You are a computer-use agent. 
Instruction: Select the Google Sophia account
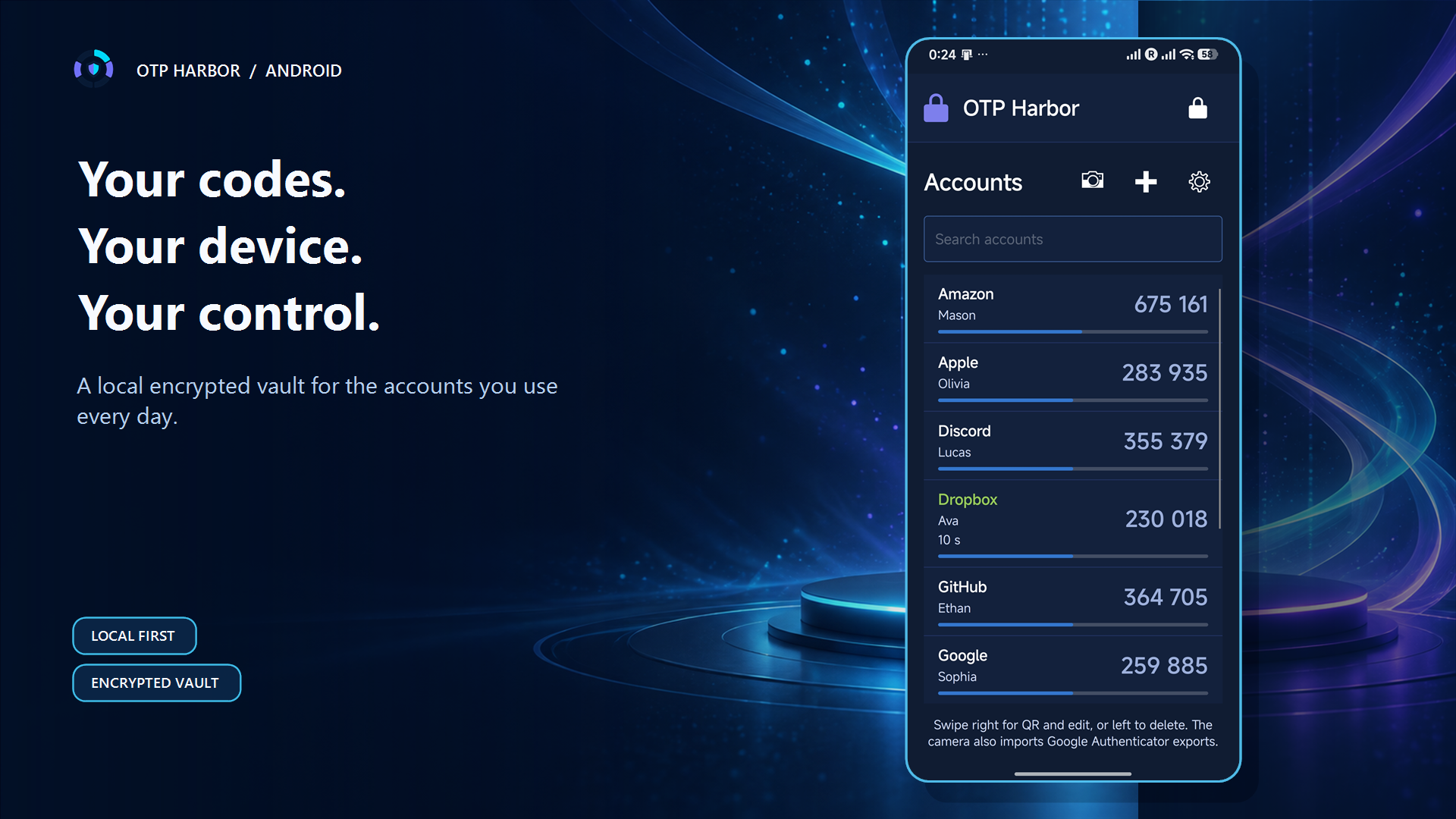[1072, 670]
